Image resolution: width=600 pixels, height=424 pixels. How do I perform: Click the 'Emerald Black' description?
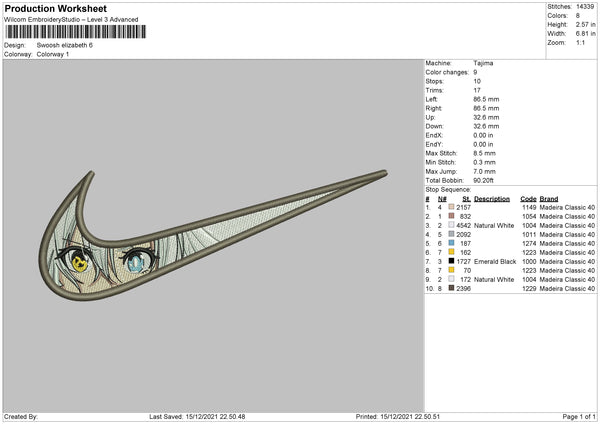[x=495, y=261]
